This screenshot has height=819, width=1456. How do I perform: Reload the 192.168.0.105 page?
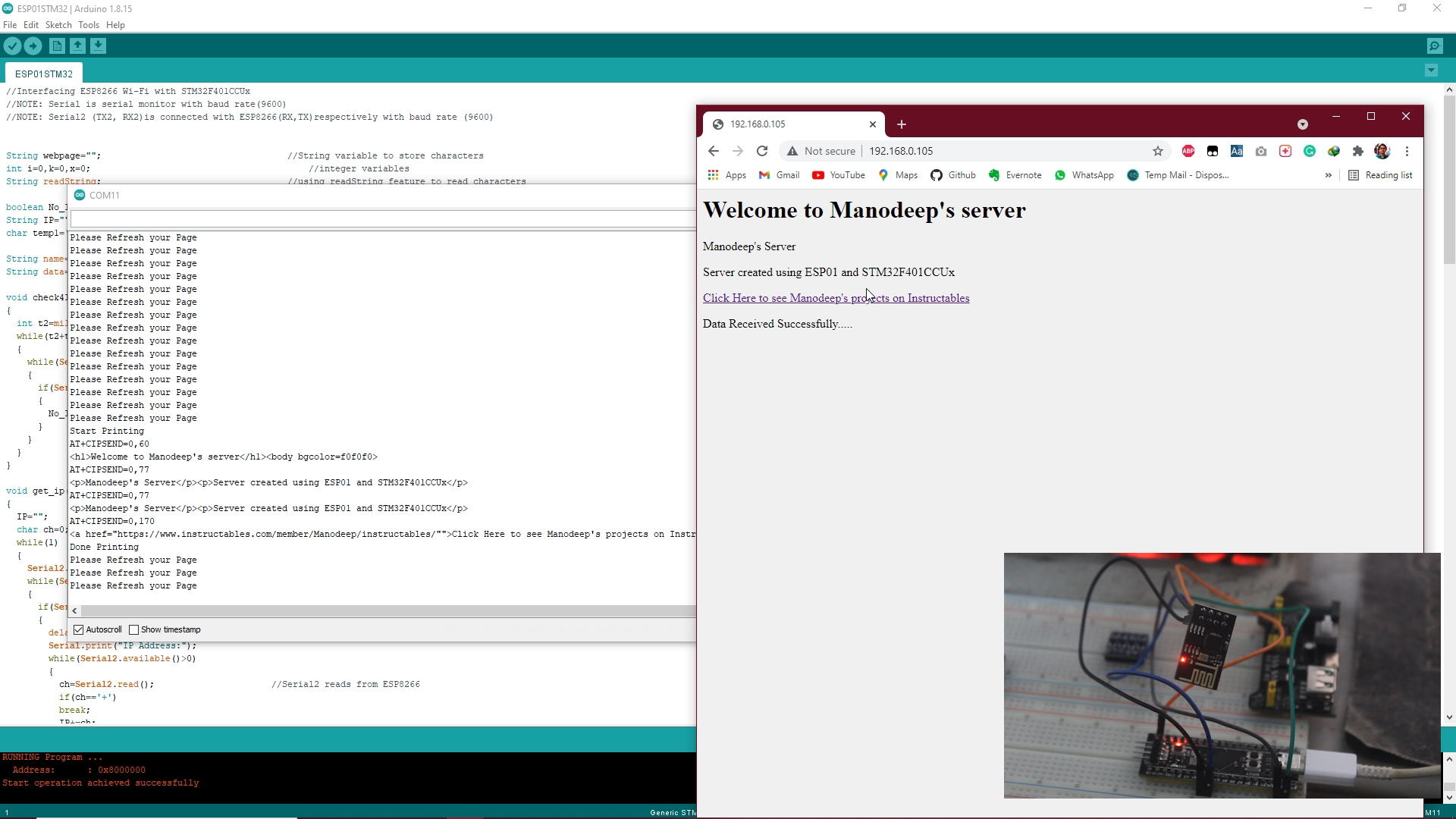click(x=762, y=151)
